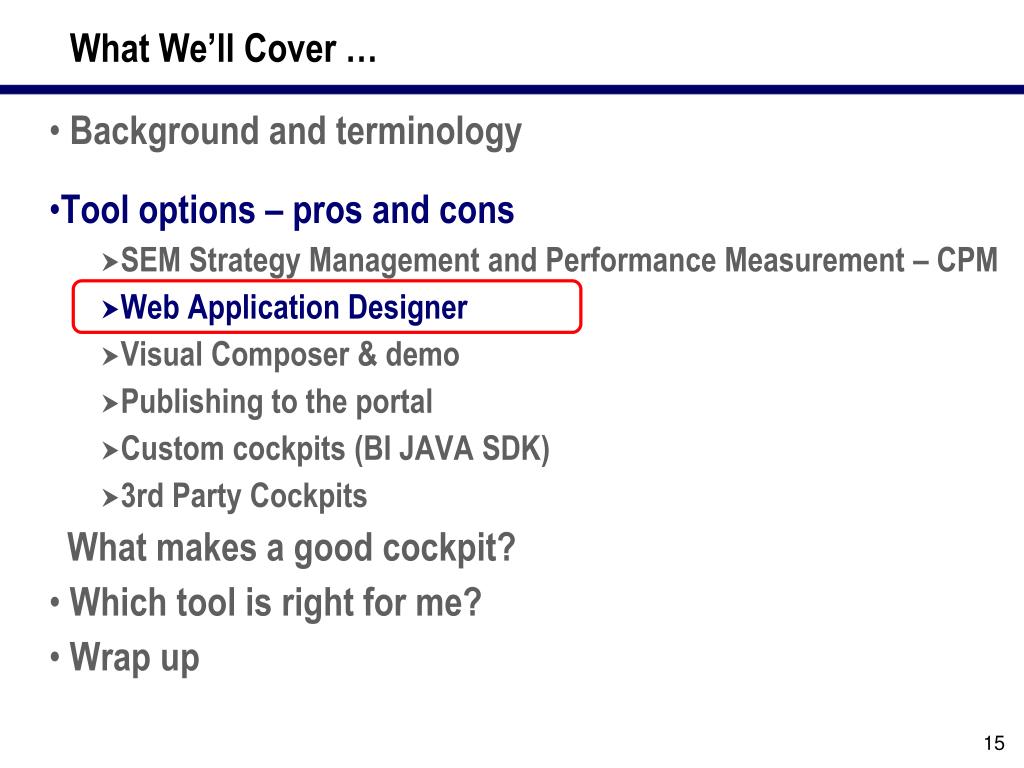Screen dimensions: 1024x768
Task: Select the 'Publishing to the portal' item
Action: [276, 402]
